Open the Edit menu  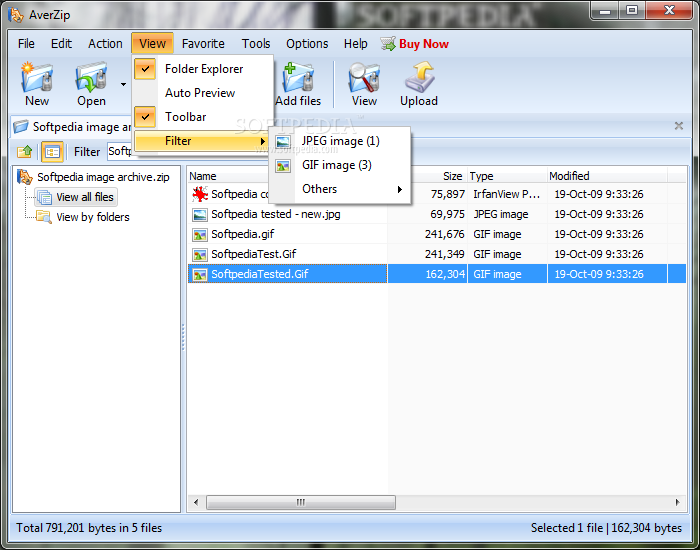61,44
